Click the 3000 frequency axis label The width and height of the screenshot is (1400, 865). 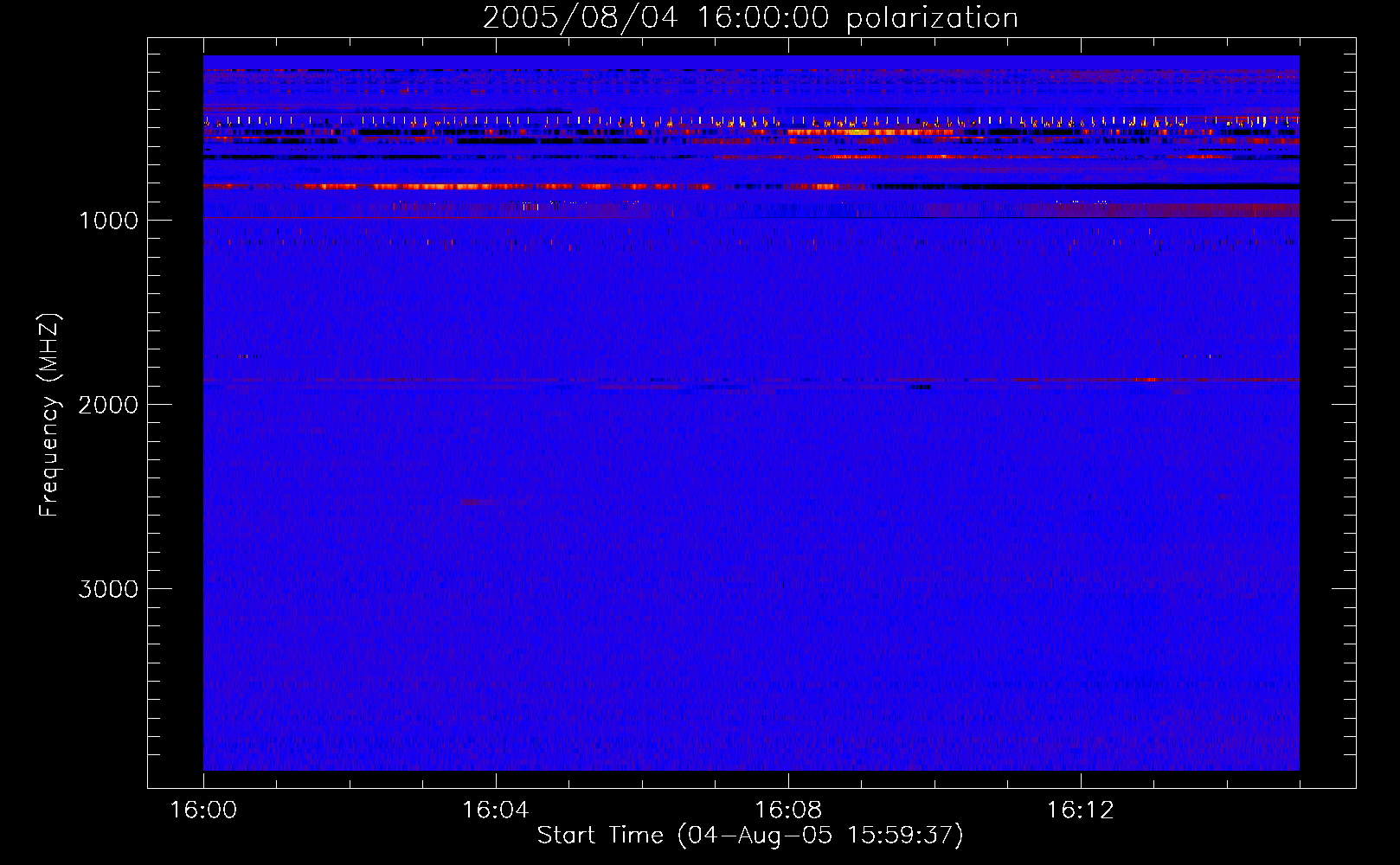pos(108,589)
